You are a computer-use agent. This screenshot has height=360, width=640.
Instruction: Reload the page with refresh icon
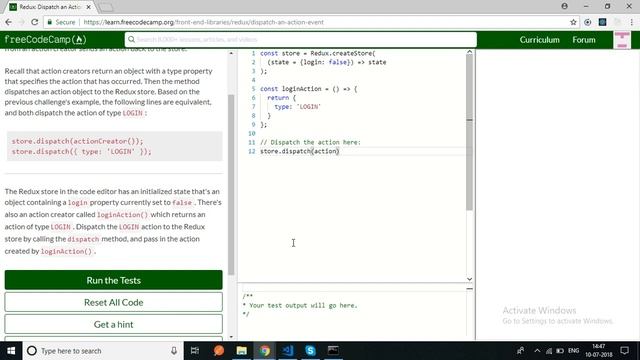click(35, 22)
